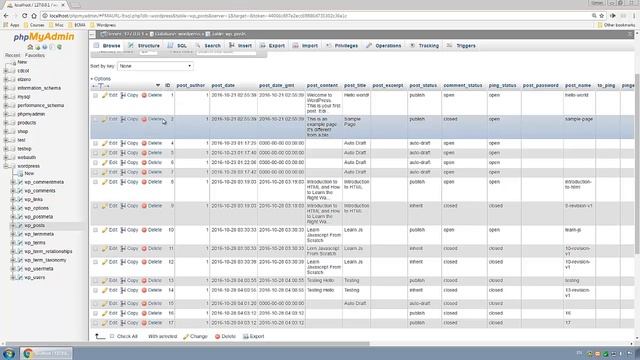Image resolution: width=640 pixels, height=360 pixels.
Task: Click the horizontal scrollbar at page bottom
Action: click(188, 344)
